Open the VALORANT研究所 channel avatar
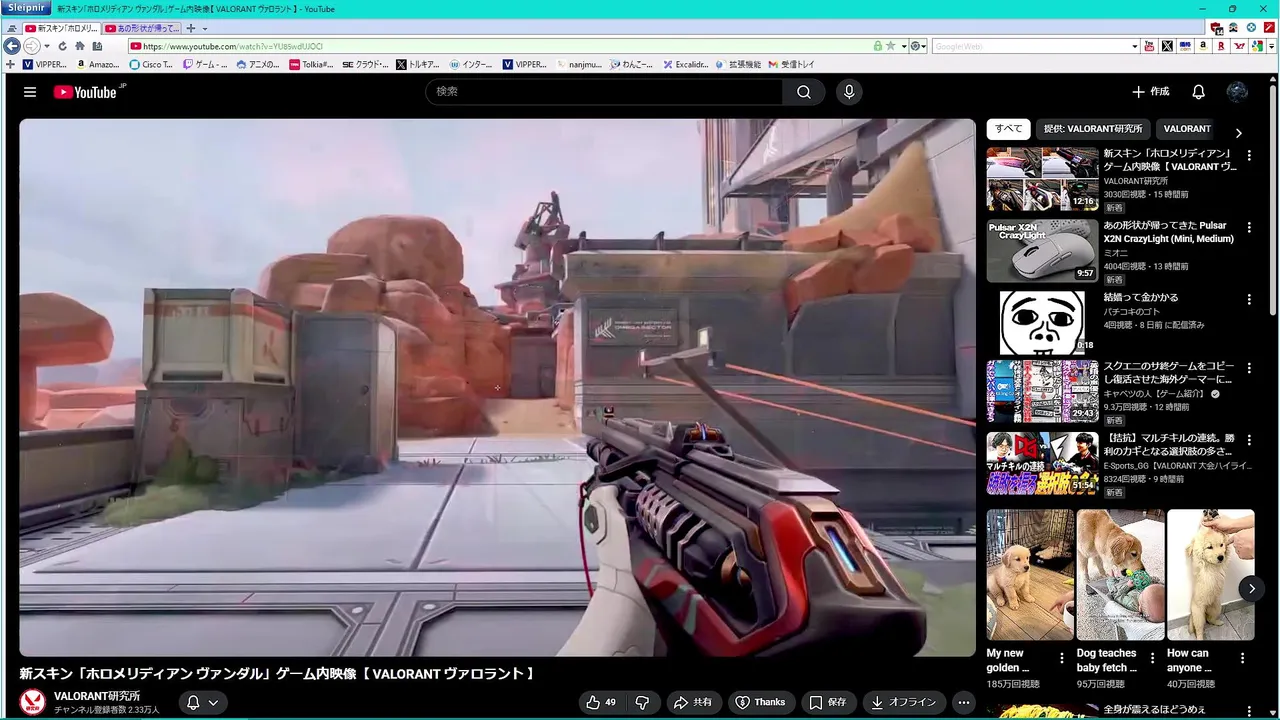1280x720 pixels. [x=33, y=702]
